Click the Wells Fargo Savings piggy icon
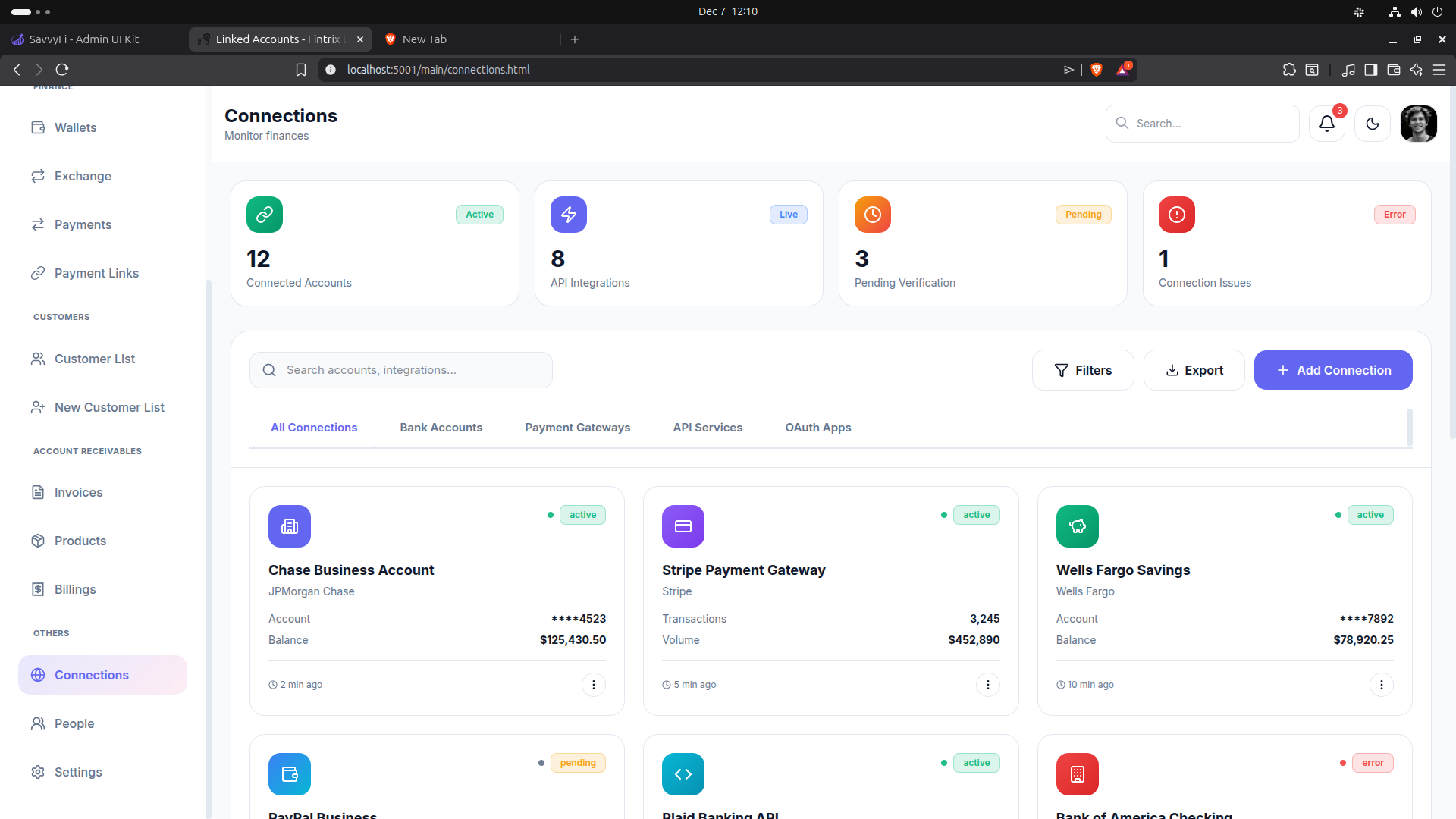 click(x=1077, y=526)
